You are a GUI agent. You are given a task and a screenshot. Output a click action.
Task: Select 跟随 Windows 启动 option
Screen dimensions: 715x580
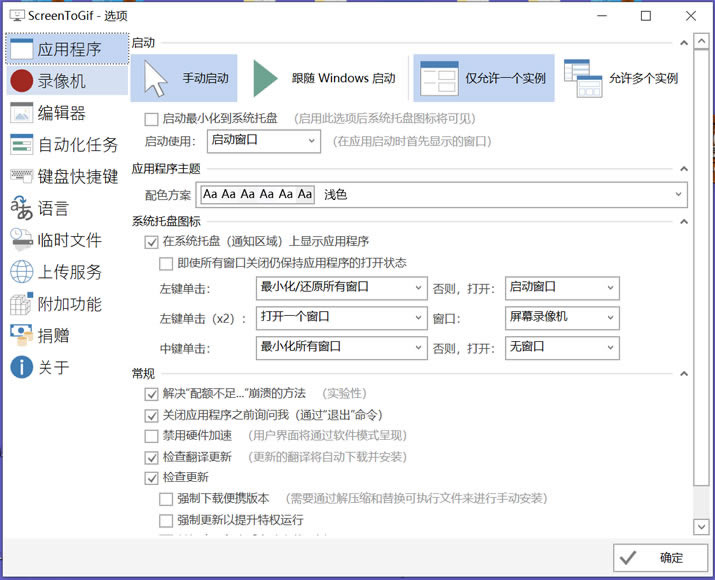(x=323, y=78)
